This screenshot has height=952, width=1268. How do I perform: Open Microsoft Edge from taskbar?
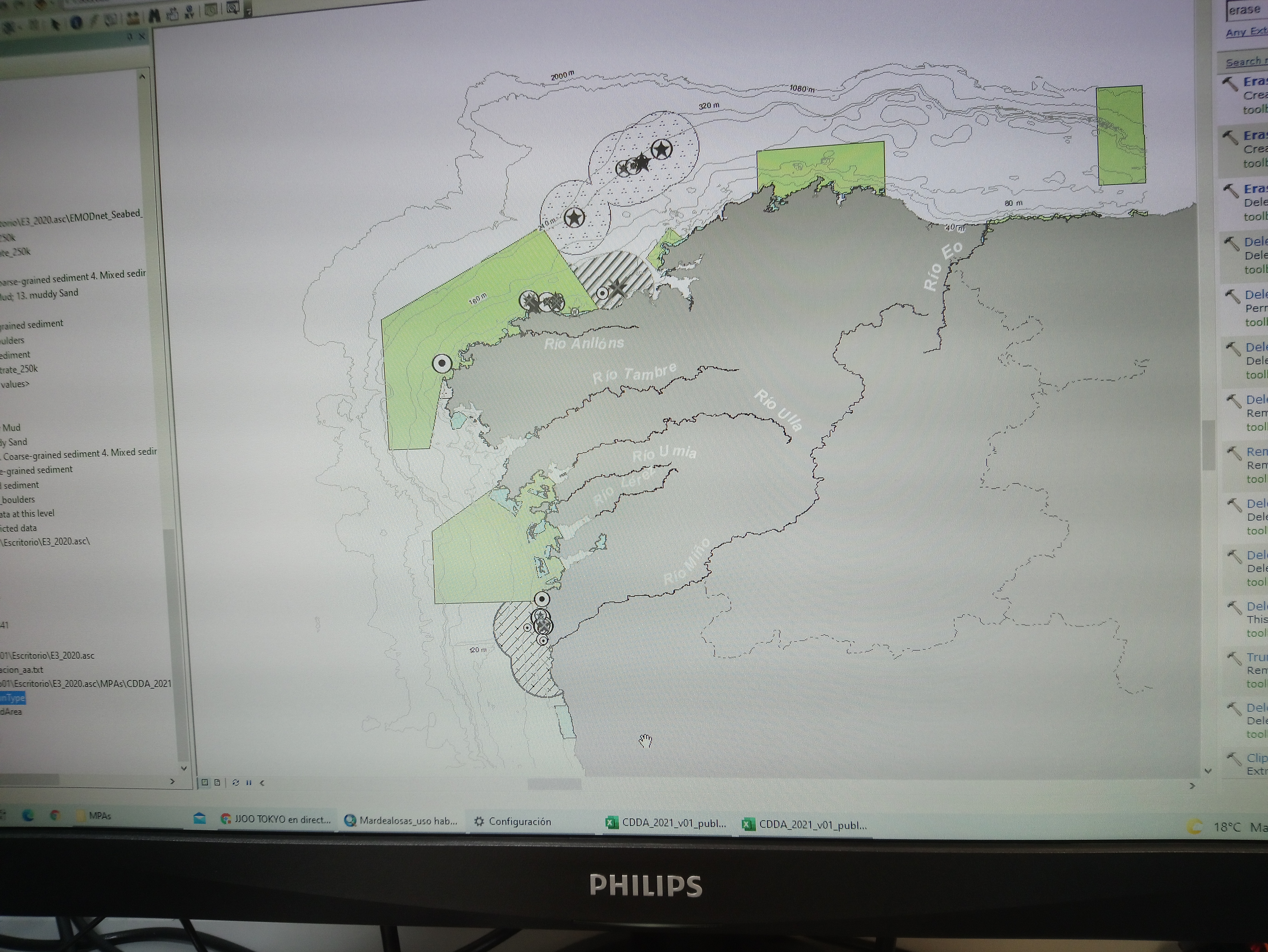click(x=28, y=816)
